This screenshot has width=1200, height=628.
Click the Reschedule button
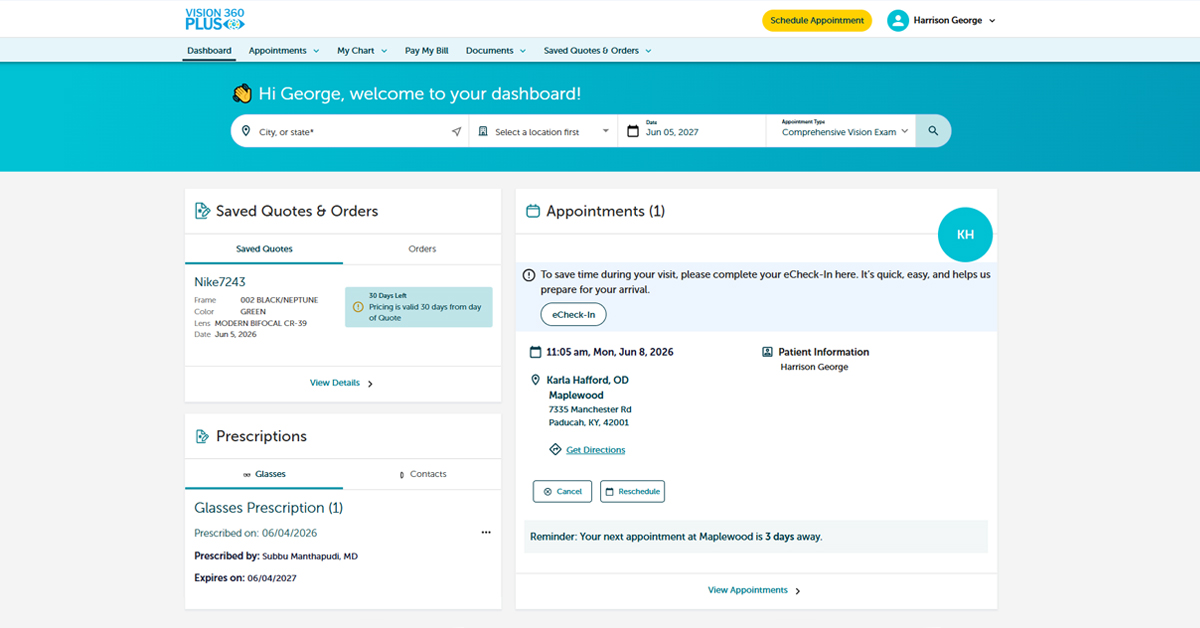(632, 491)
